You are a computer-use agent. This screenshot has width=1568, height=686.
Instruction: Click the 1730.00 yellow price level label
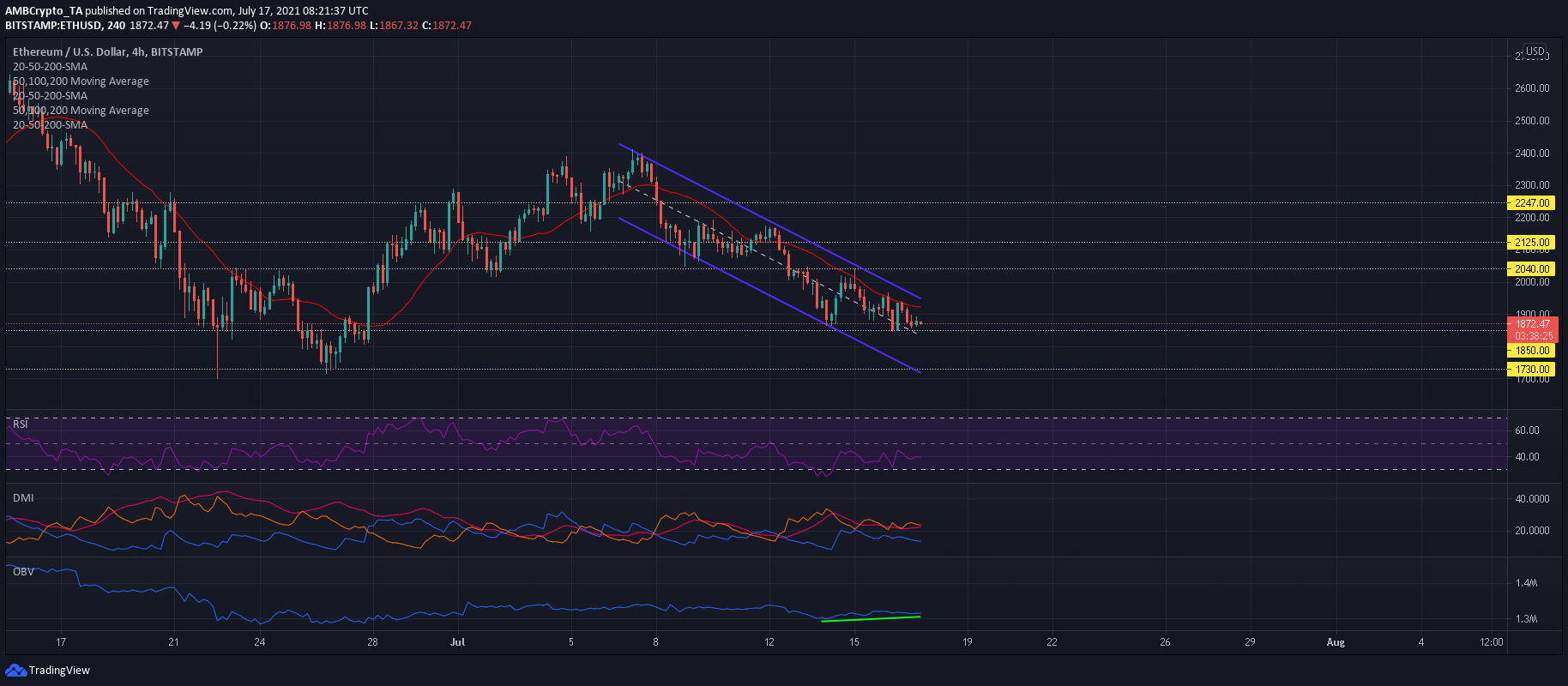click(1532, 370)
